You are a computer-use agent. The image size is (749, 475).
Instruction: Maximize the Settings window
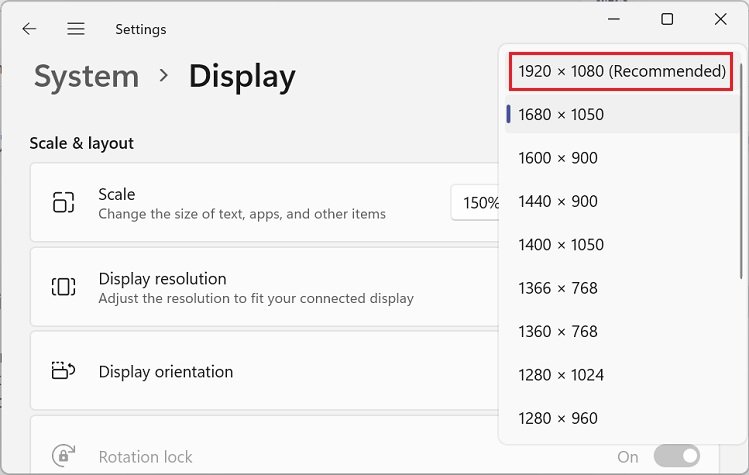(667, 19)
